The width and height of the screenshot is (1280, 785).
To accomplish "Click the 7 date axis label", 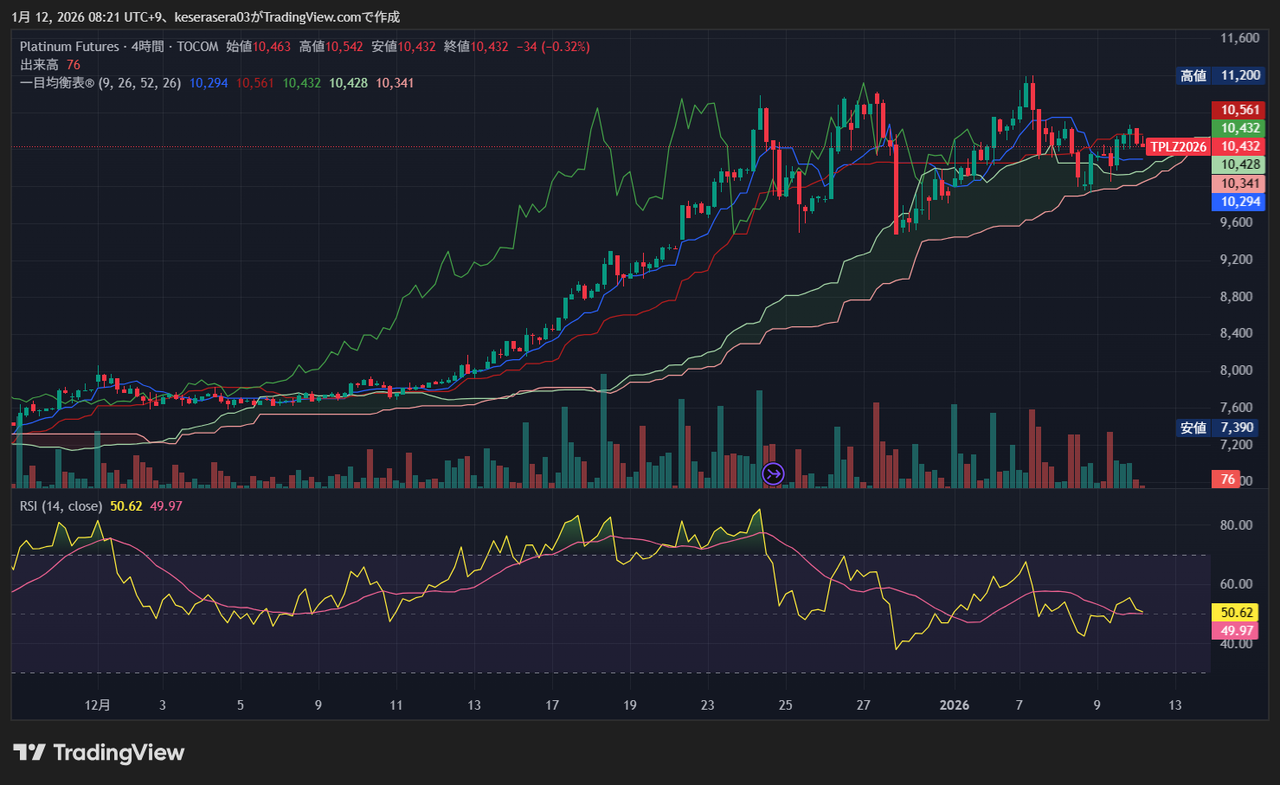I will click(x=1019, y=705).
